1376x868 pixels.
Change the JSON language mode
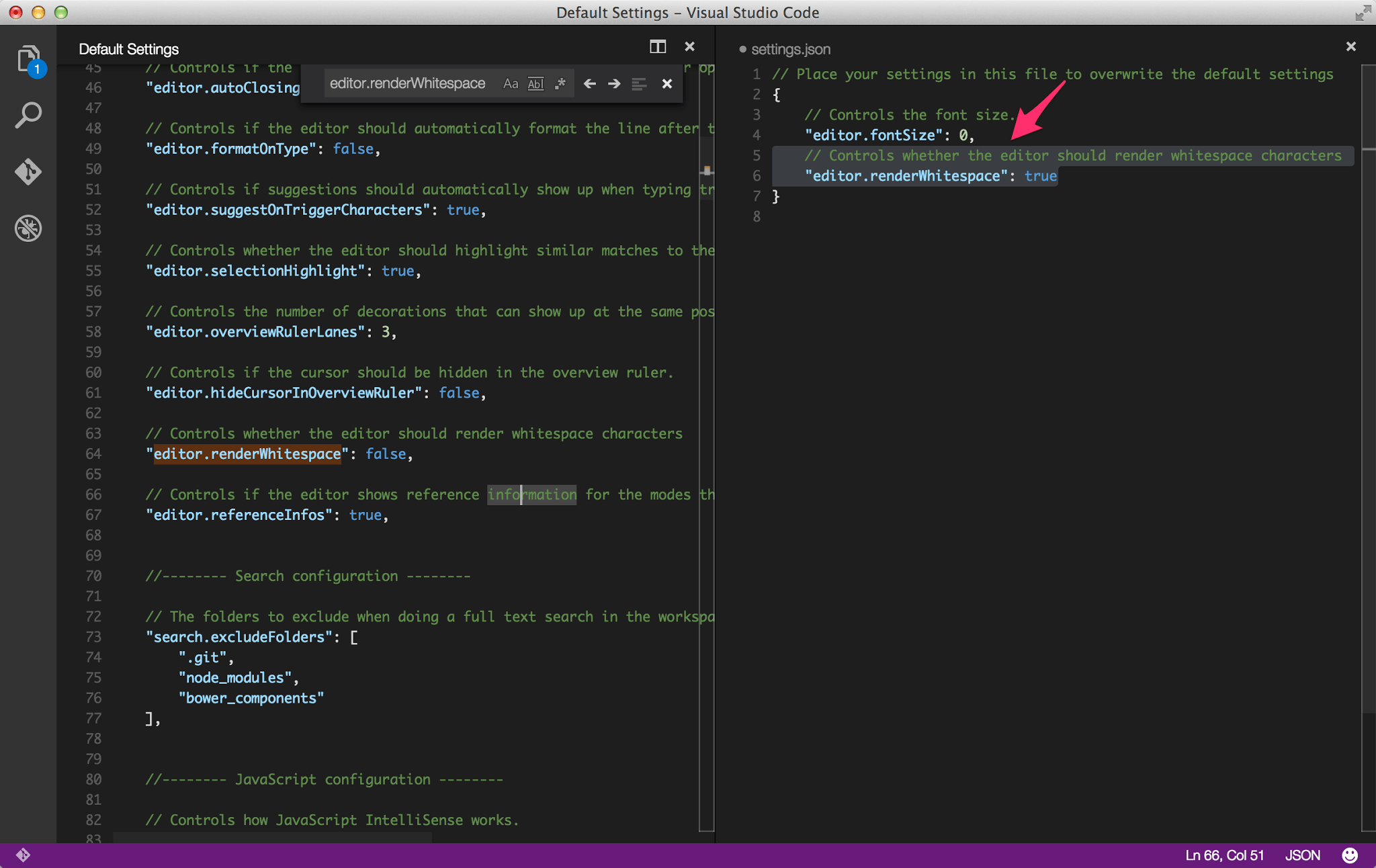point(1302,855)
